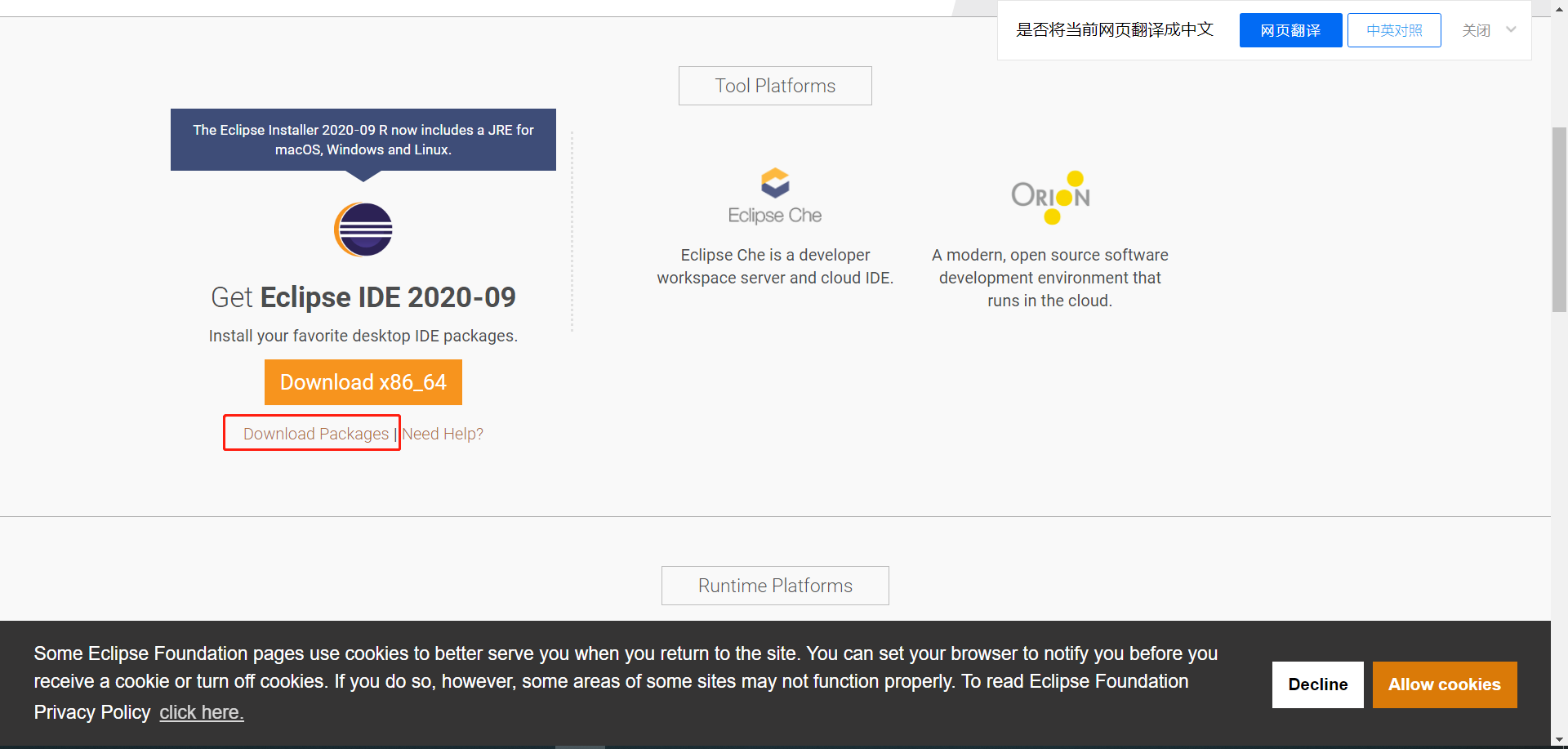
Task: Click the Tool Platforms heading box
Action: (x=775, y=86)
